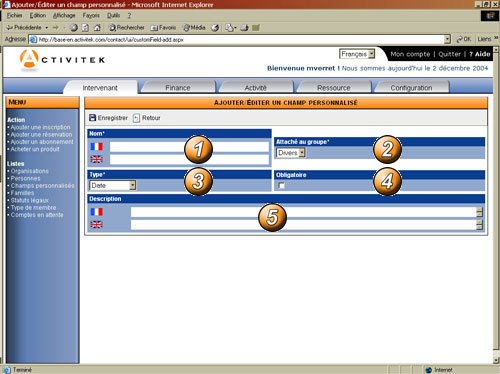Click the Précédente back button

[x=24, y=28]
